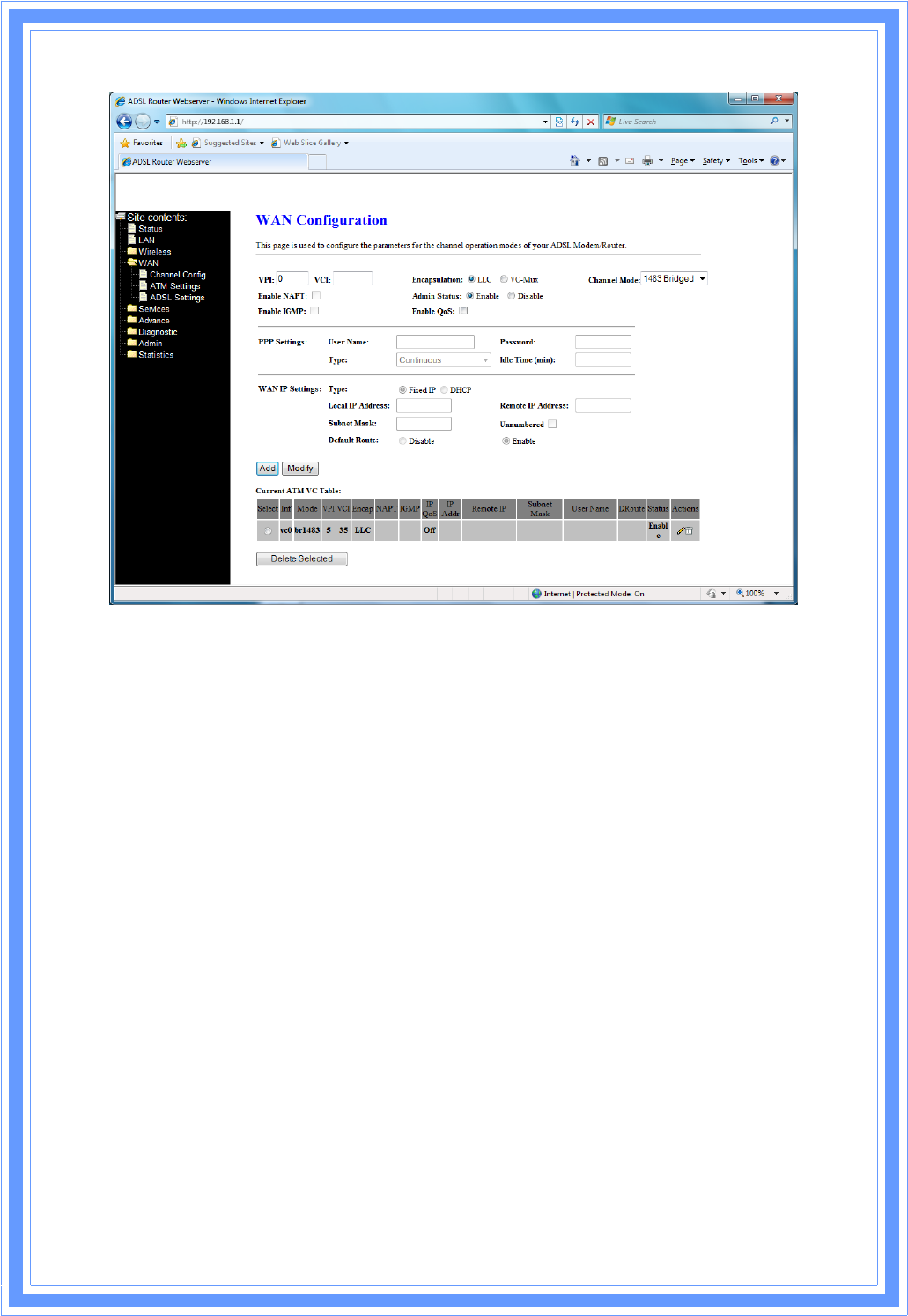This screenshot has height=1316, width=908.
Task: Open new tab button next to ADSL tab
Action: pos(317,161)
